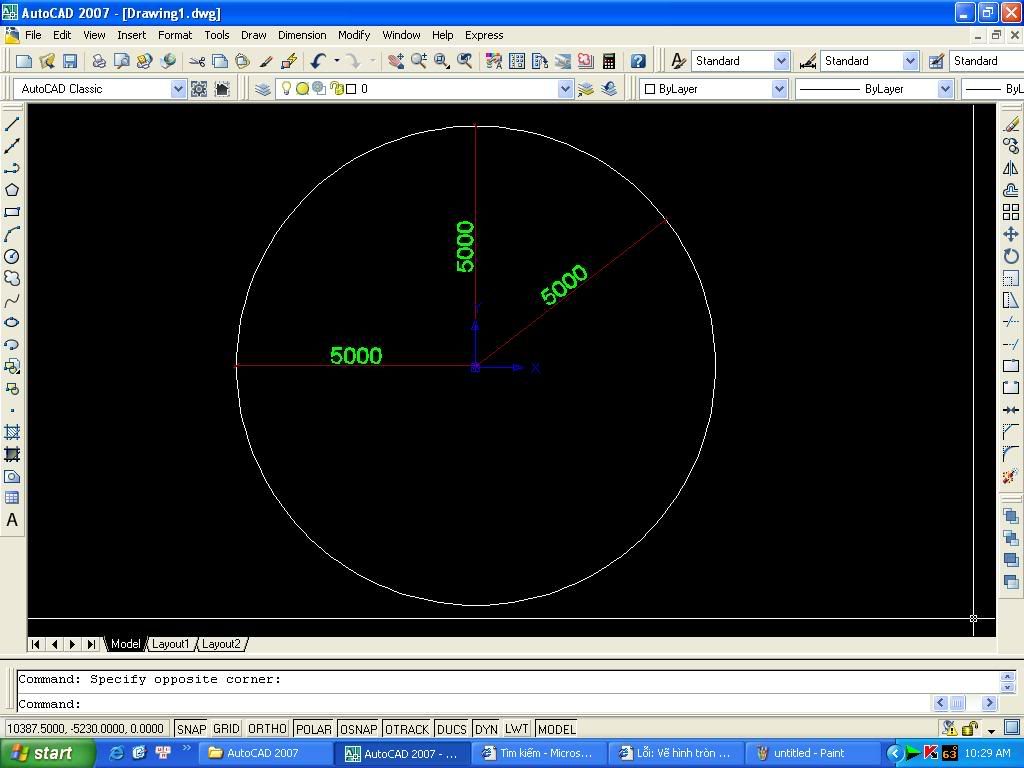Image resolution: width=1024 pixels, height=768 pixels.
Task: Toggle OSNAP in status bar
Action: (x=359, y=729)
